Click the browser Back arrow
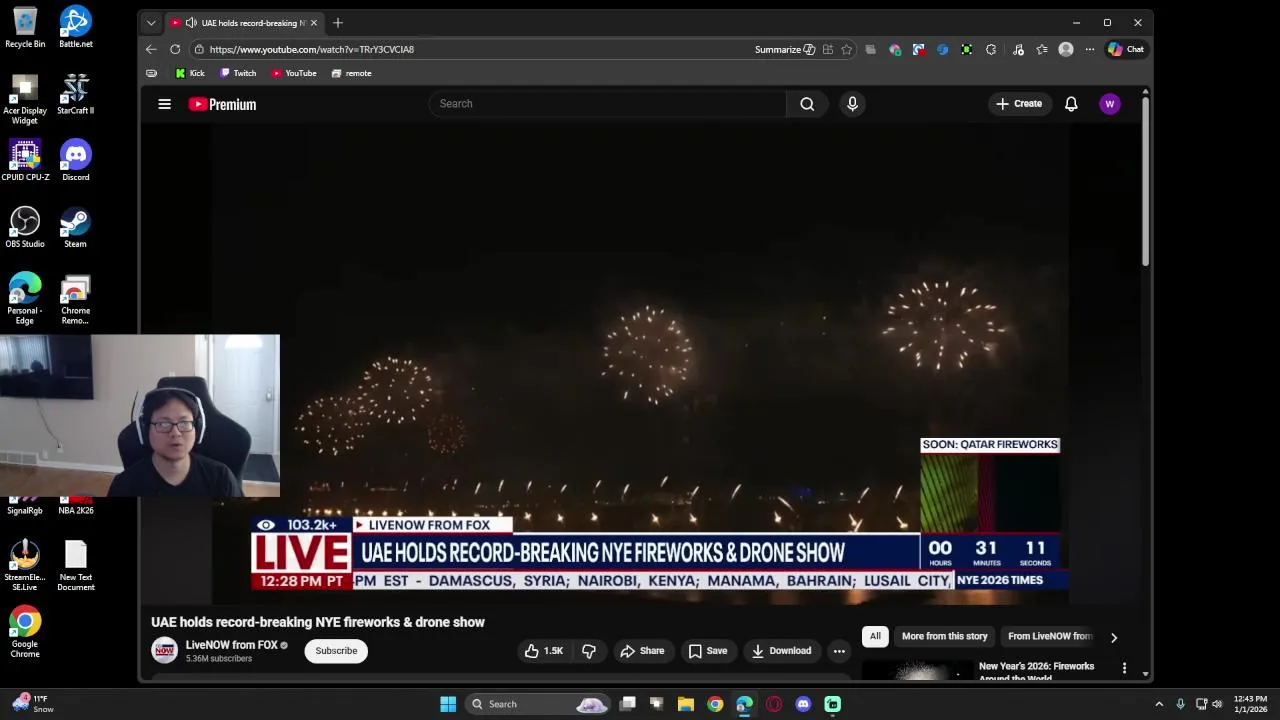Image resolution: width=1280 pixels, height=720 pixels. pyautogui.click(x=151, y=49)
